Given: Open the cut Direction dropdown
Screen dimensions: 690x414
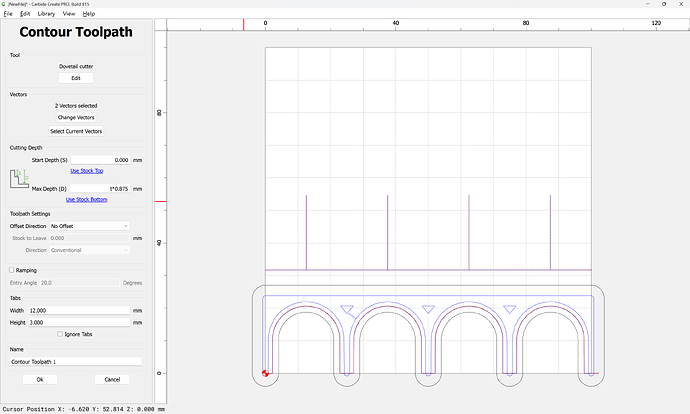Looking at the screenshot, I should pos(89,250).
